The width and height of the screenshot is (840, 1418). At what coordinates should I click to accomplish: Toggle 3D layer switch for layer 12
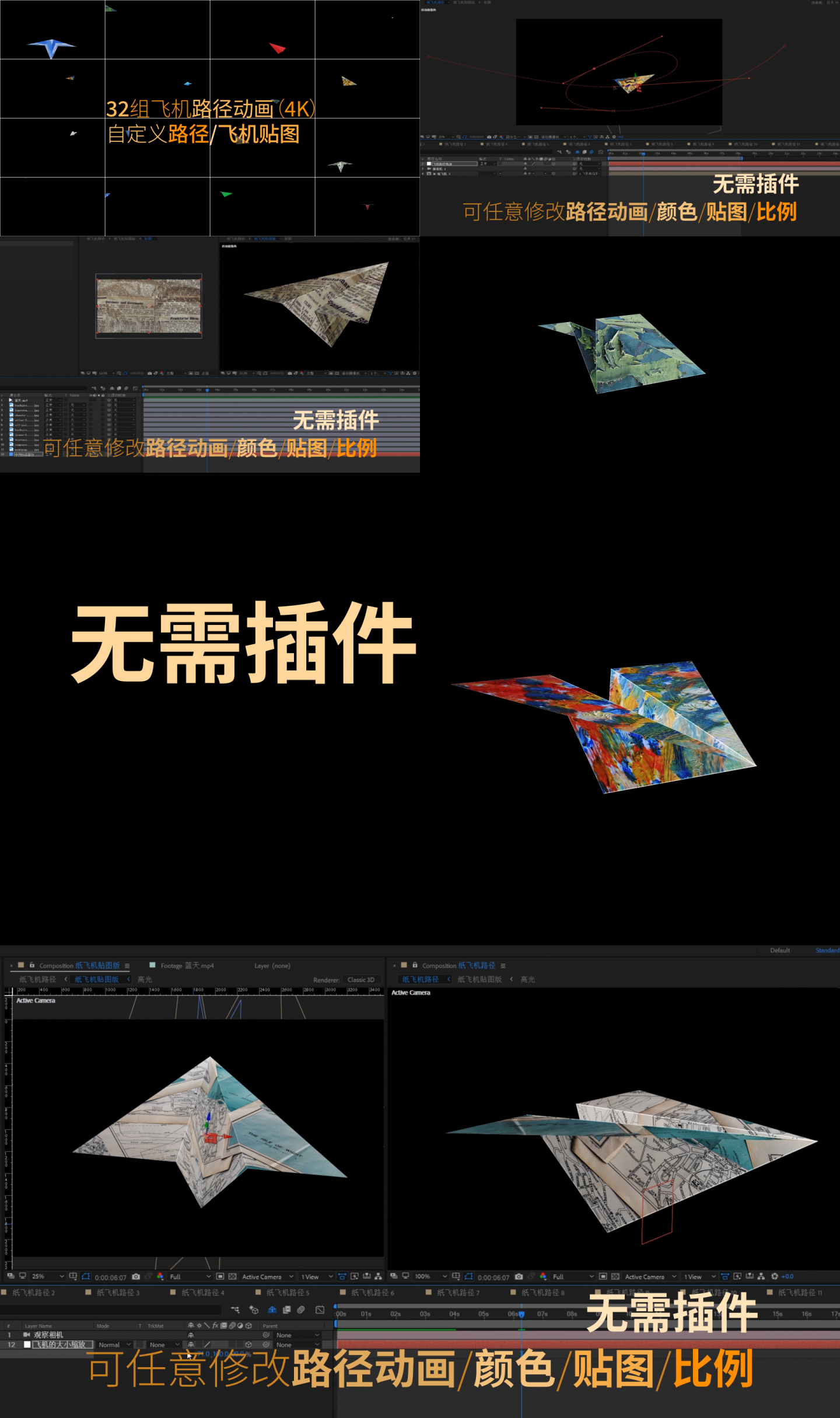pyautogui.click(x=249, y=1344)
